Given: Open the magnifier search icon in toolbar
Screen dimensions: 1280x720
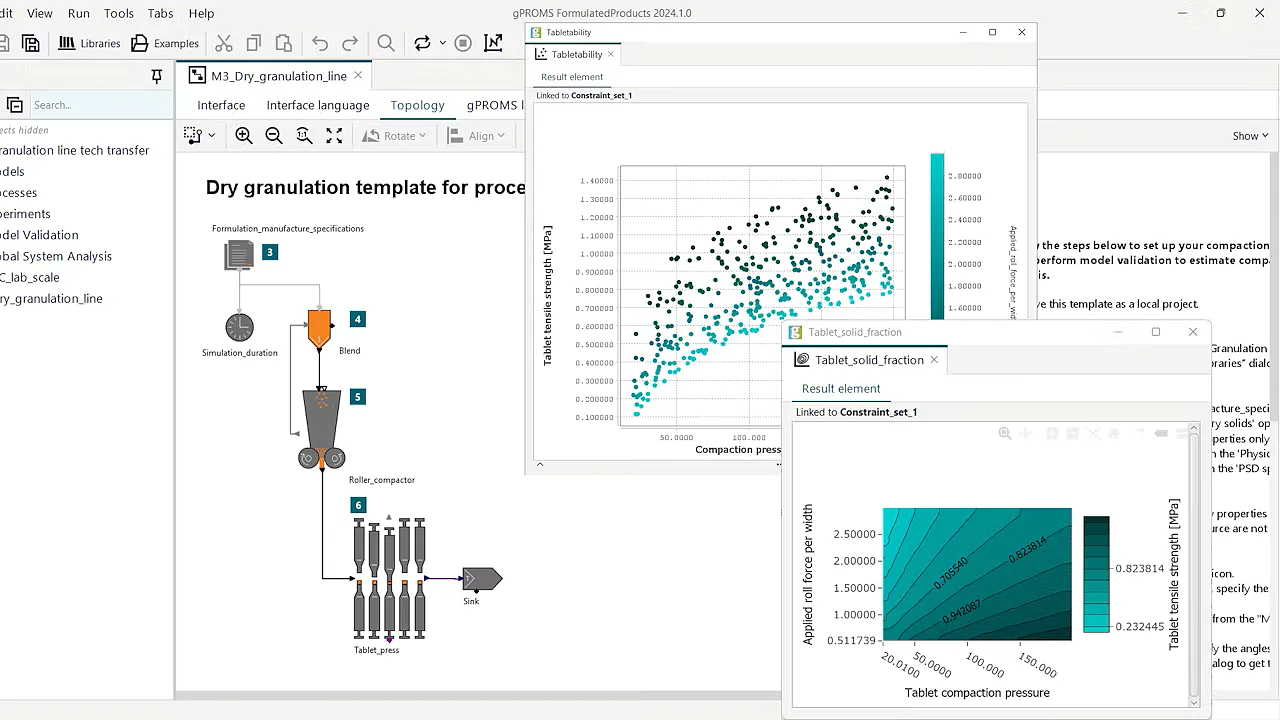Looking at the screenshot, I should pyautogui.click(x=386, y=43).
